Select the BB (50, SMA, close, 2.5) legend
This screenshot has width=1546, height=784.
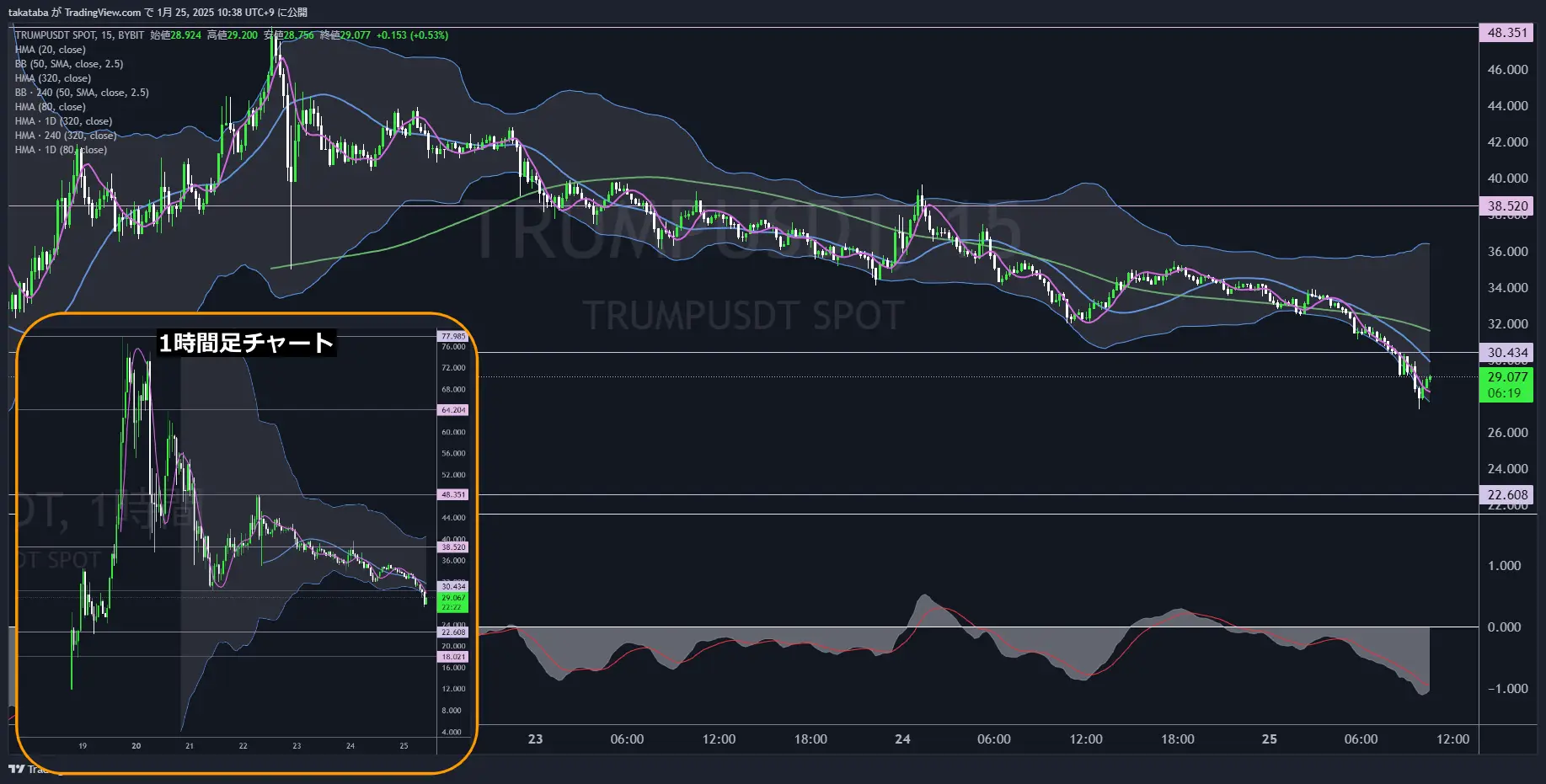pos(69,64)
